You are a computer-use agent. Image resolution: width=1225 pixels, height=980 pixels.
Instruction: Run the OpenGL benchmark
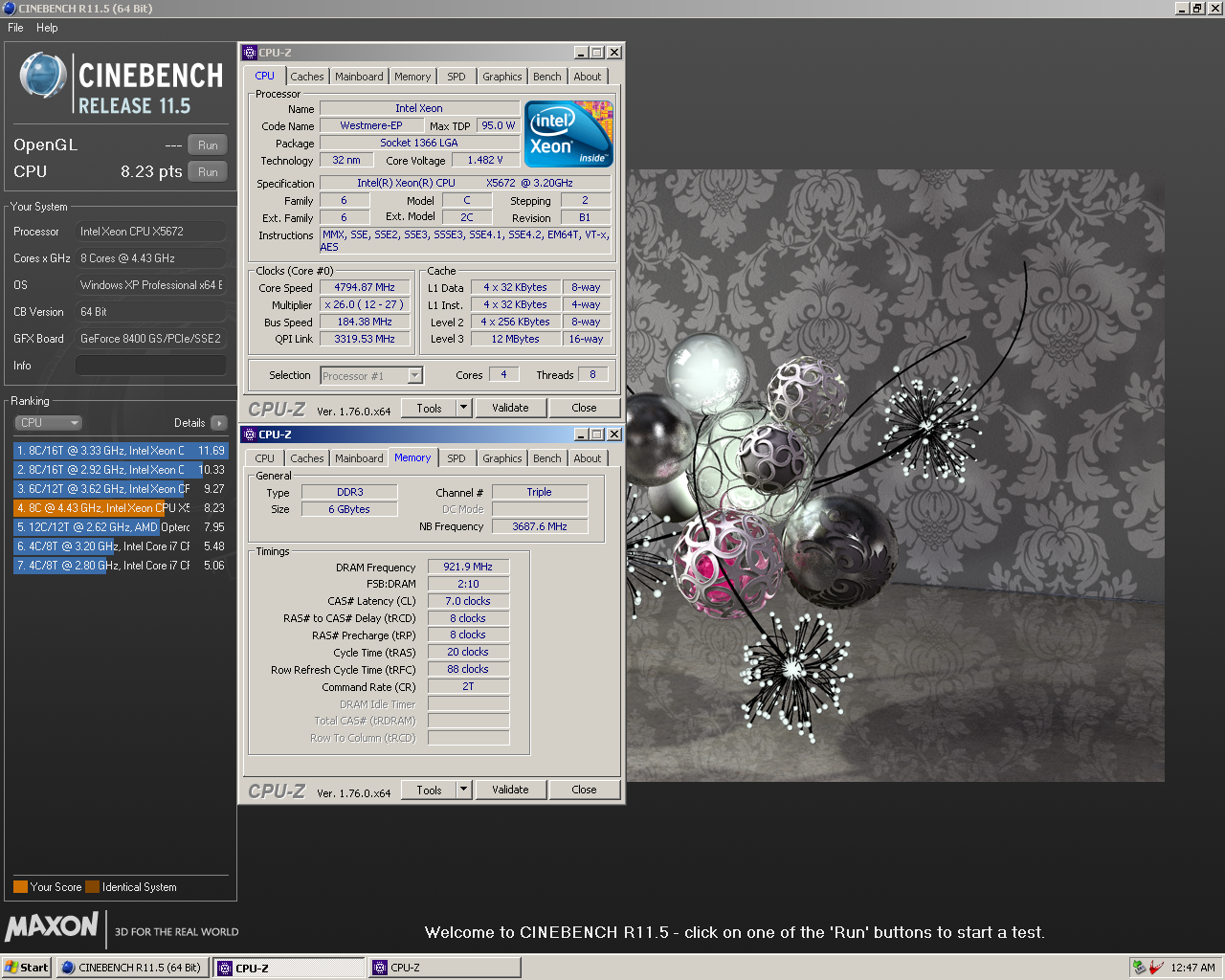pyautogui.click(x=208, y=145)
